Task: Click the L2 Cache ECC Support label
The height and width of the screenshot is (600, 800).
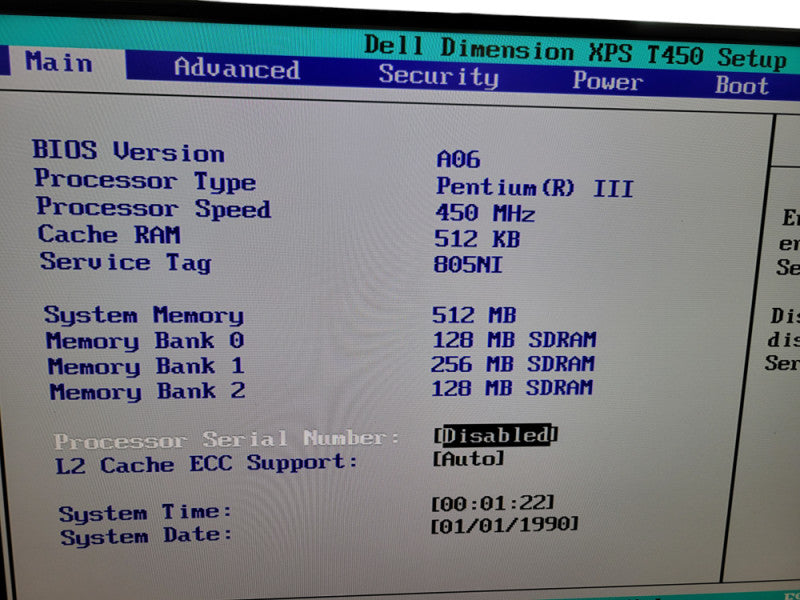Action: 207,464
